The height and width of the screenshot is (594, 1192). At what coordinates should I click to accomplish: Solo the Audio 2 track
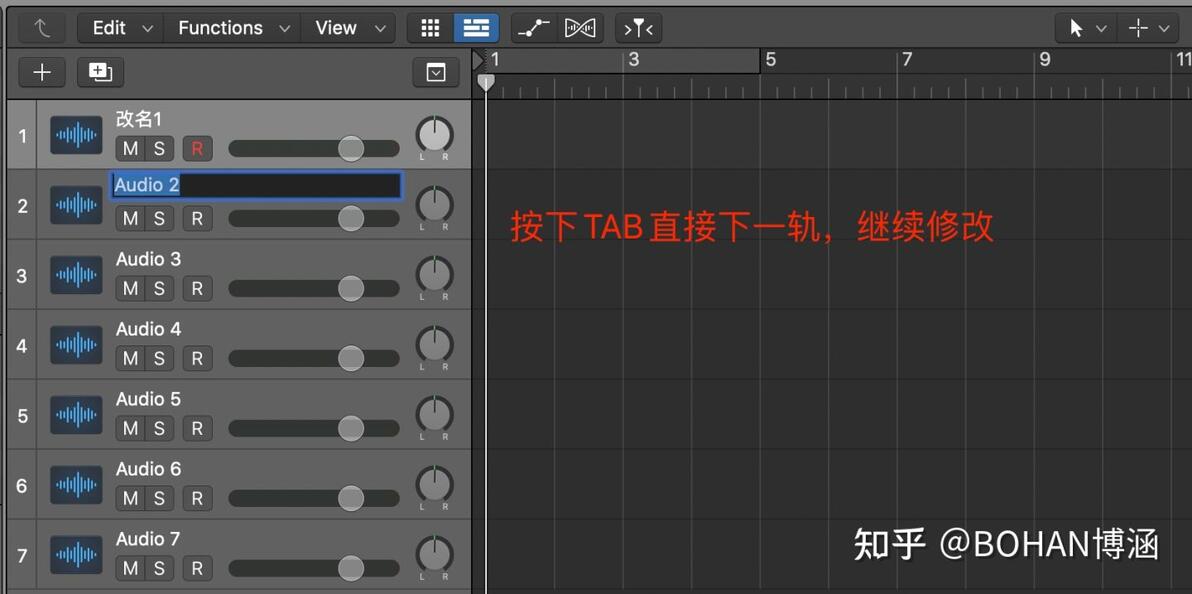(x=160, y=218)
